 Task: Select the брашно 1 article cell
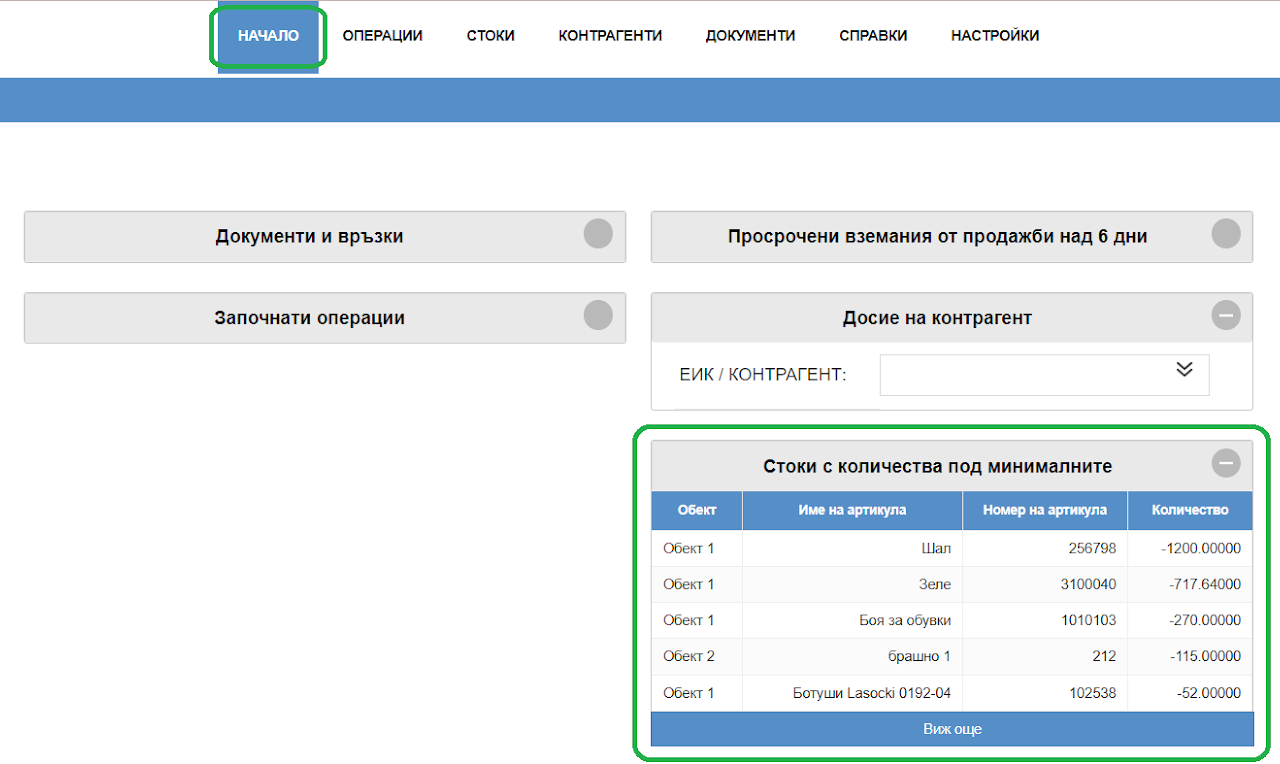pos(852,656)
